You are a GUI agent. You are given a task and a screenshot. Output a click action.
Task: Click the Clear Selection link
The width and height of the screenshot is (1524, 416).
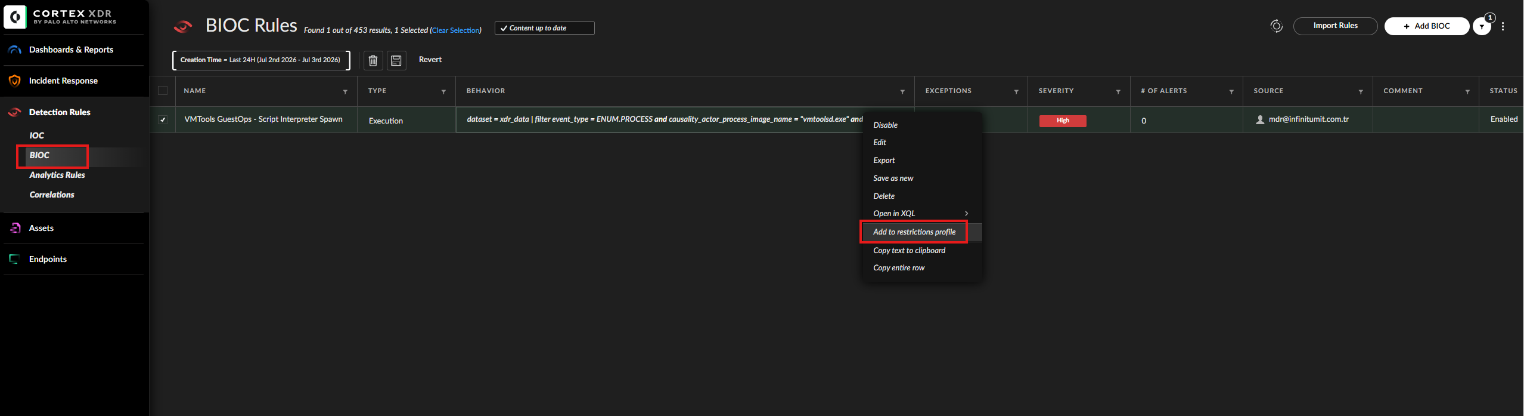pyautogui.click(x=455, y=30)
